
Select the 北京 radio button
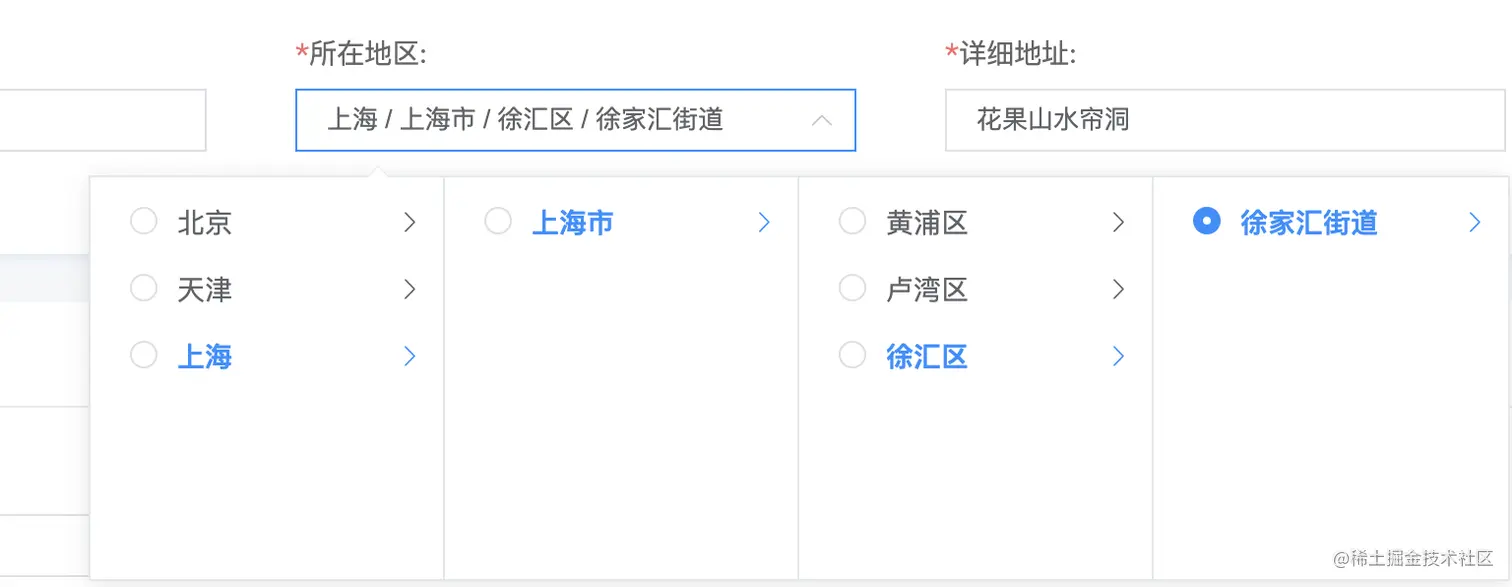[x=144, y=221]
